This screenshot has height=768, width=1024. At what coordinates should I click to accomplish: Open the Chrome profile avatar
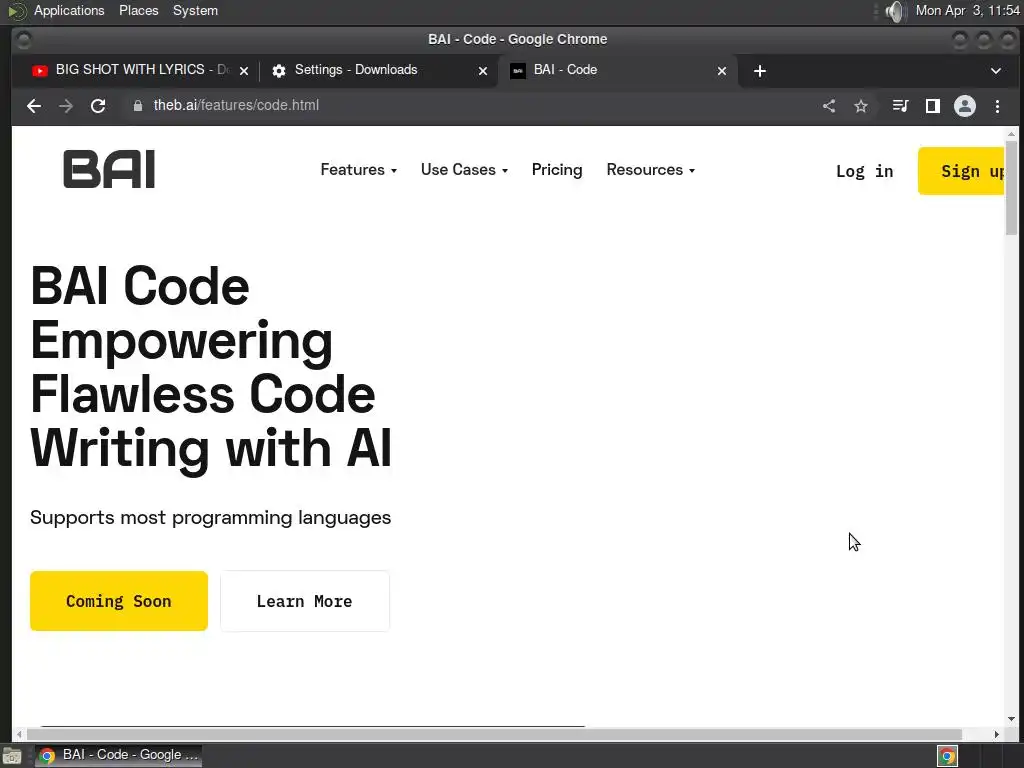[965, 106]
